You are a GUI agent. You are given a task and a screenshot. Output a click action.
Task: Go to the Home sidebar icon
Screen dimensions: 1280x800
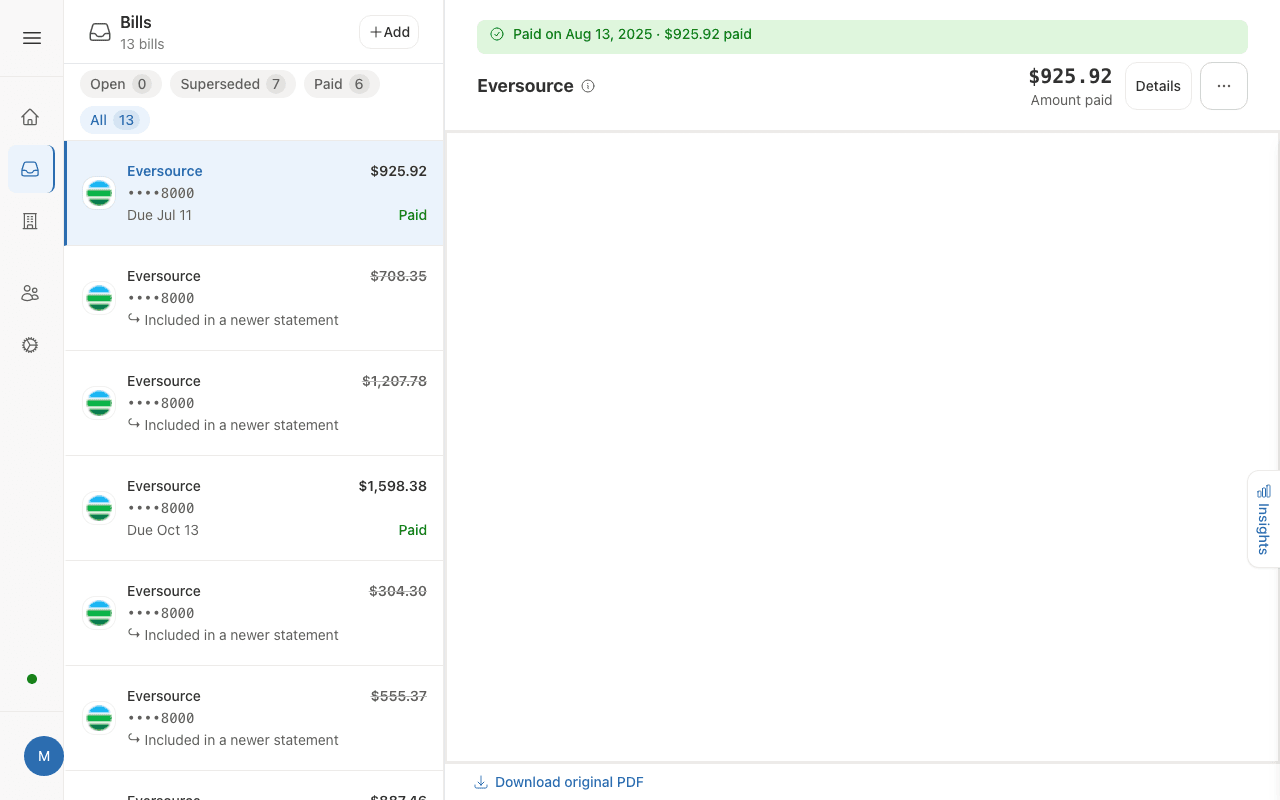(x=30, y=117)
